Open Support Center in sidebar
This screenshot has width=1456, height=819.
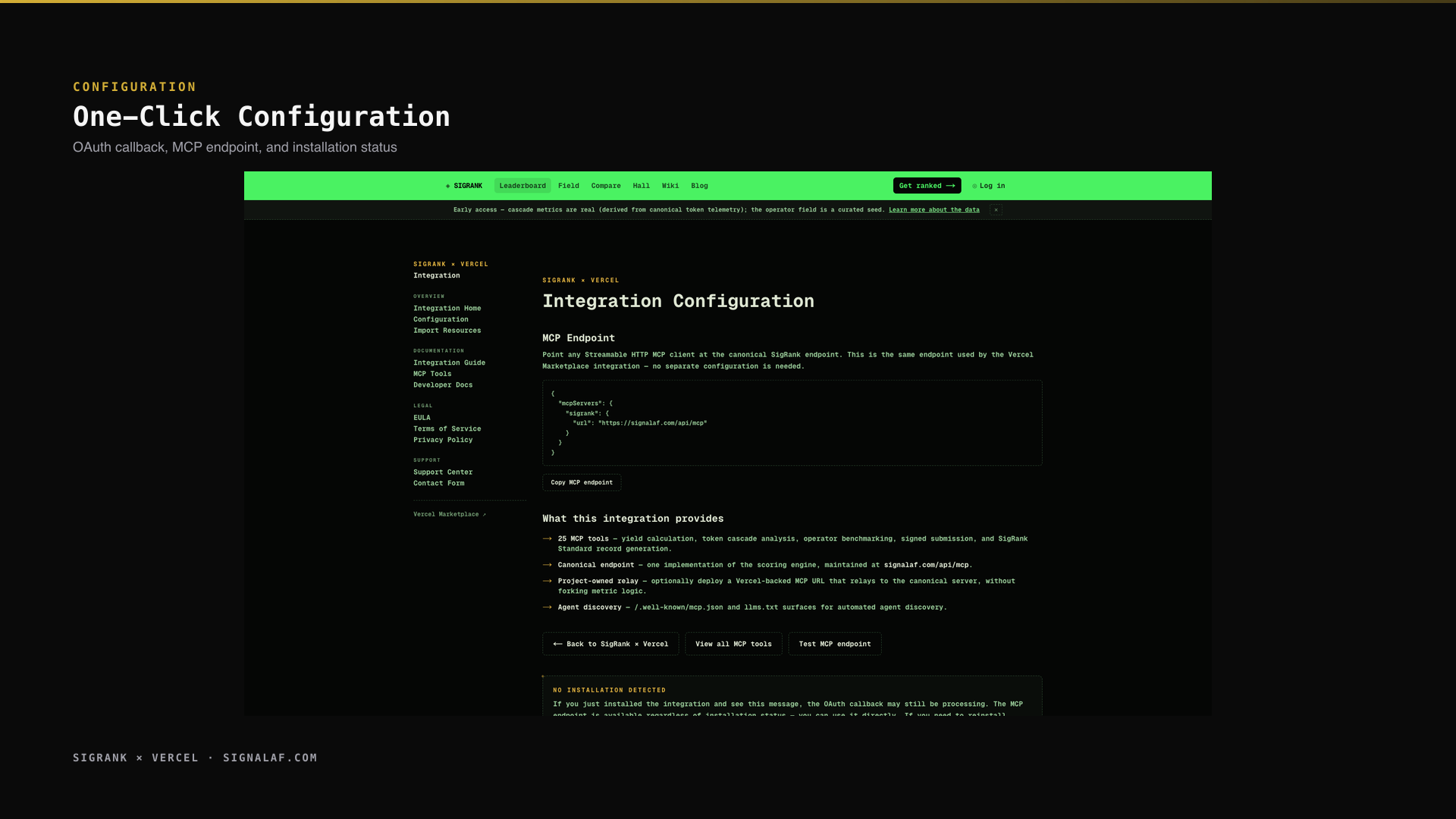tap(443, 472)
